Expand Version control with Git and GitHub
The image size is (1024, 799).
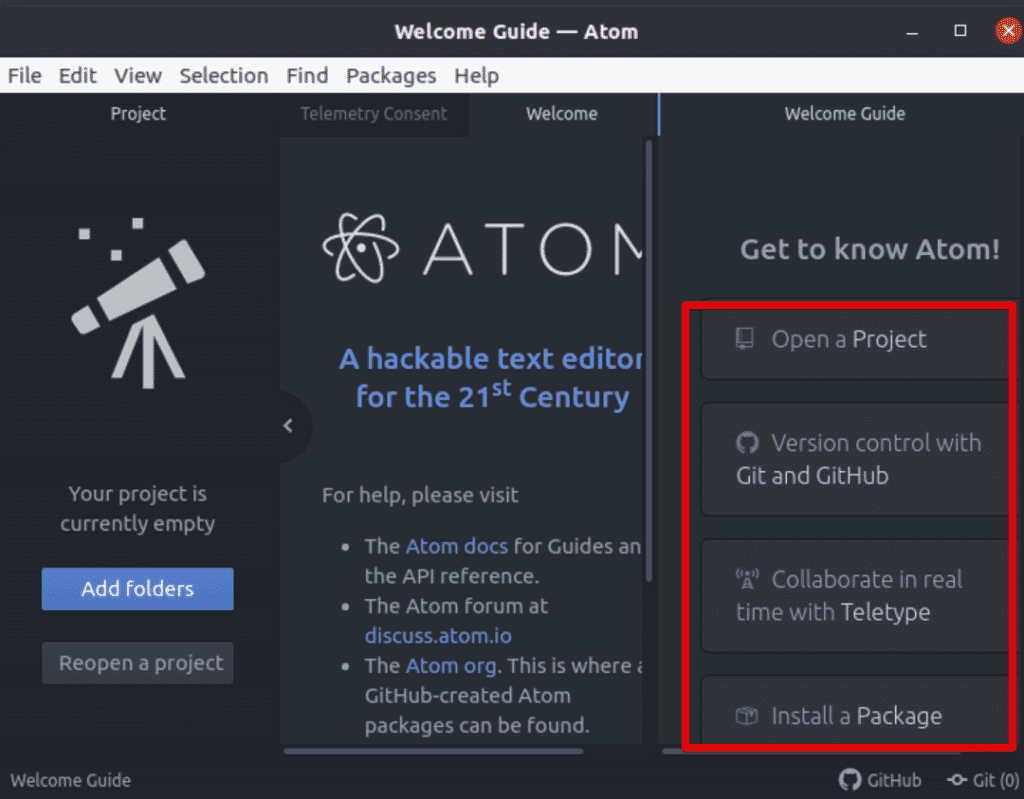click(x=858, y=459)
